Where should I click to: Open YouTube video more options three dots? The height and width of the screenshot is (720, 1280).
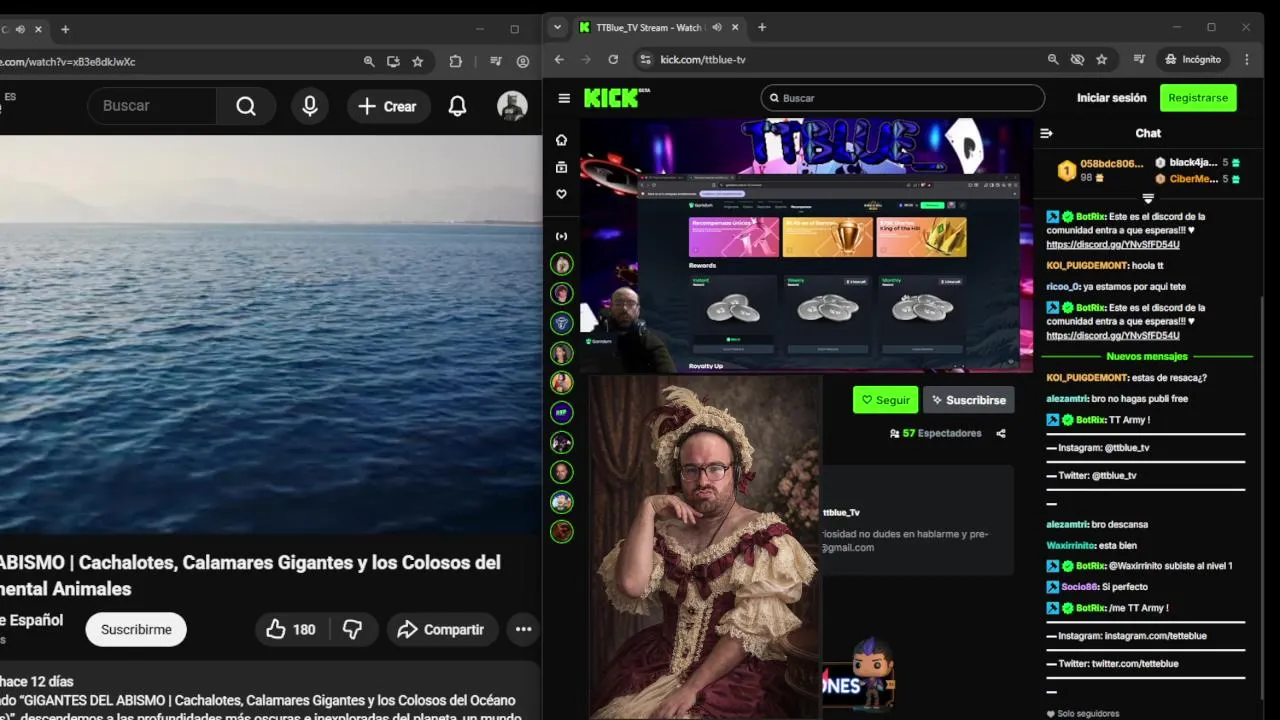point(523,629)
